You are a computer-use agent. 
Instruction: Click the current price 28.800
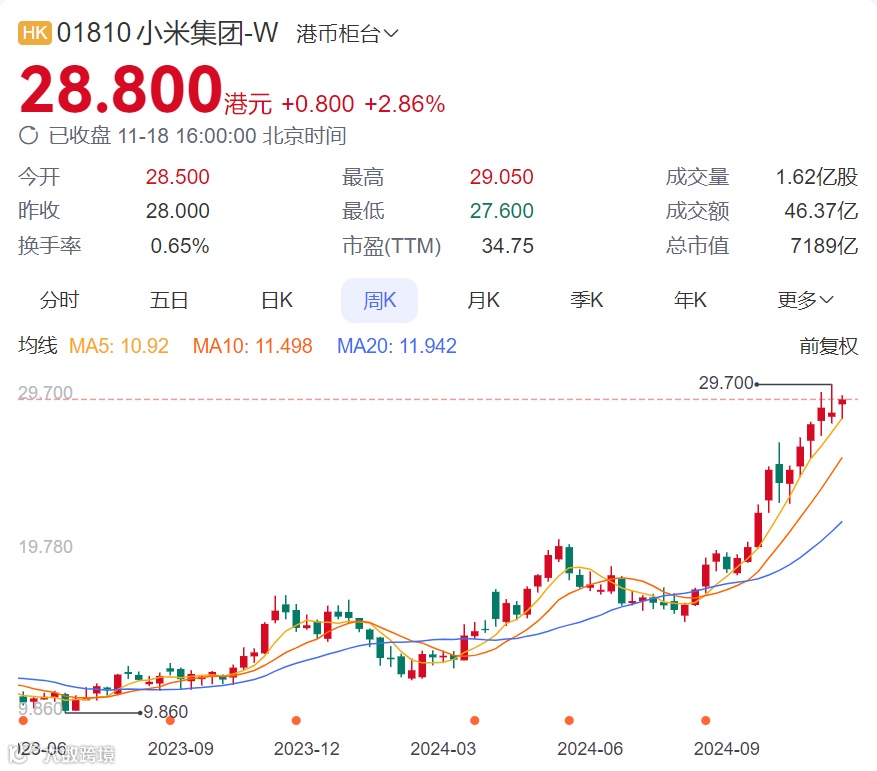pyautogui.click(x=121, y=90)
